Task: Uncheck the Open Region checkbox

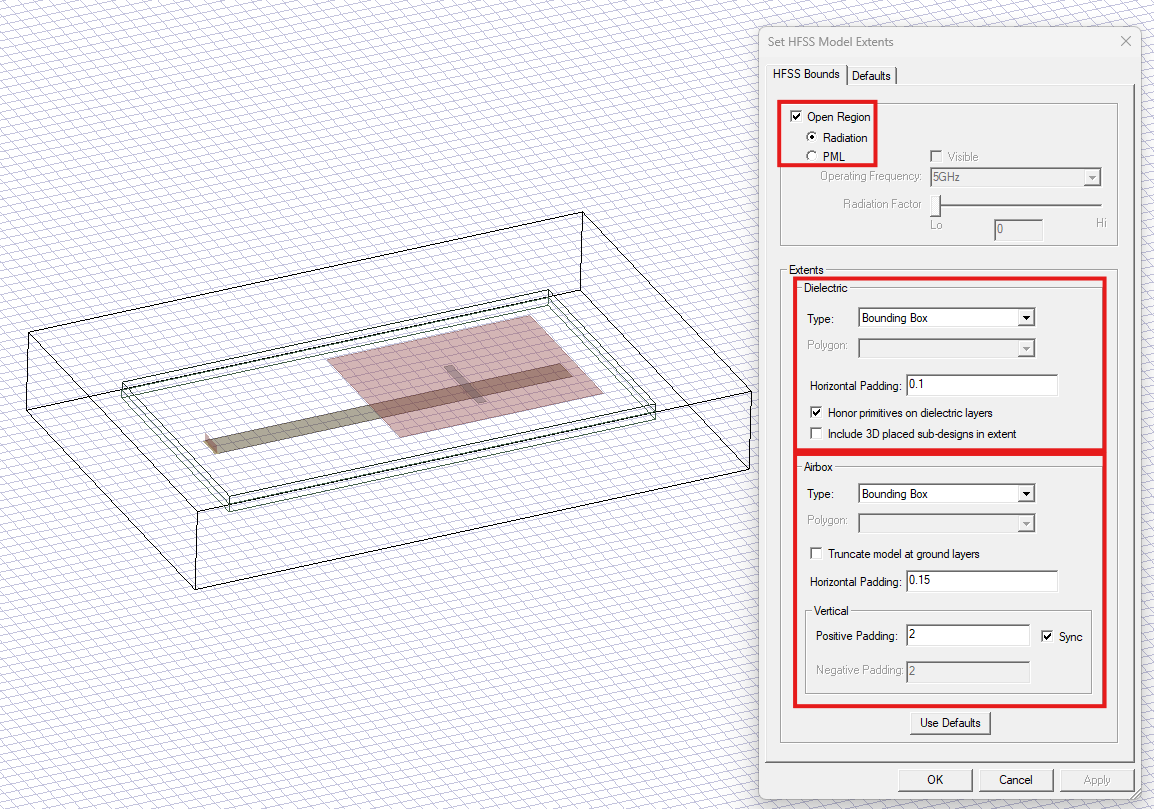Action: [x=796, y=116]
